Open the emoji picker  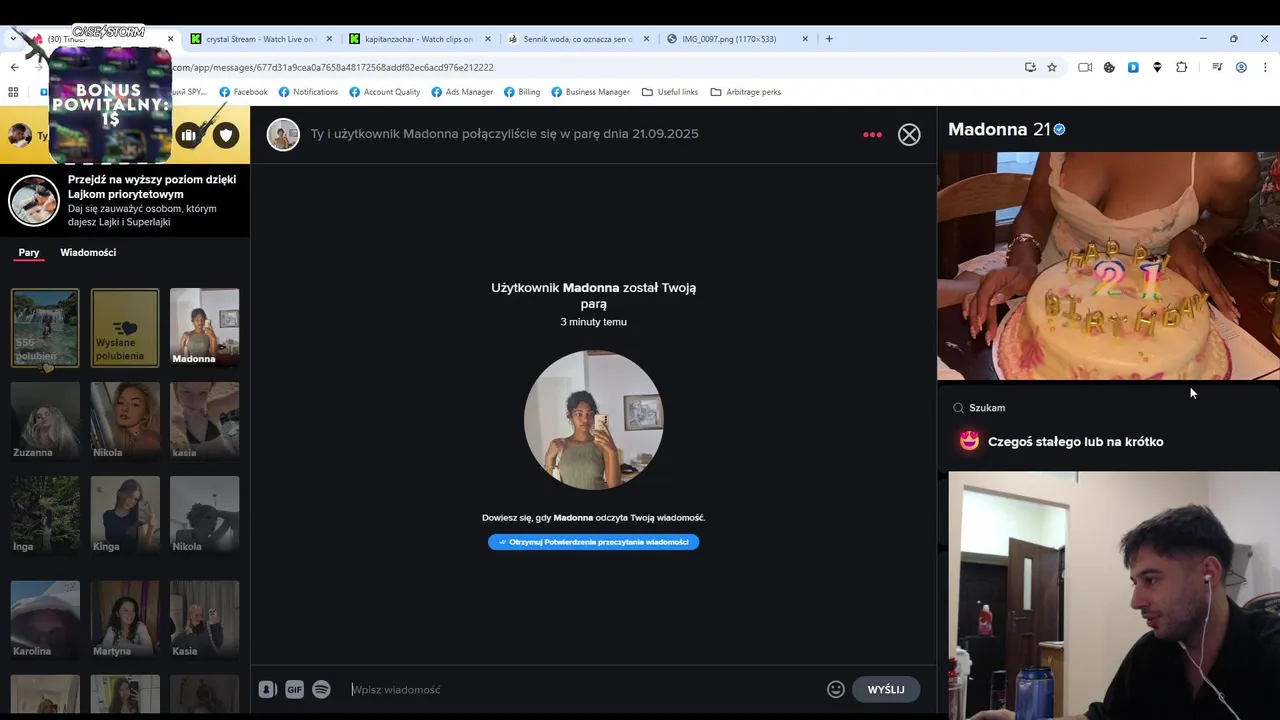click(836, 689)
